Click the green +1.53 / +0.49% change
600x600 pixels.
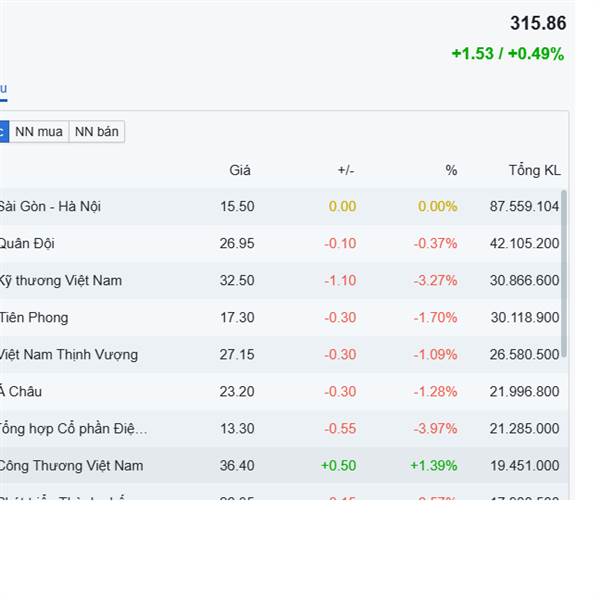tap(507, 54)
